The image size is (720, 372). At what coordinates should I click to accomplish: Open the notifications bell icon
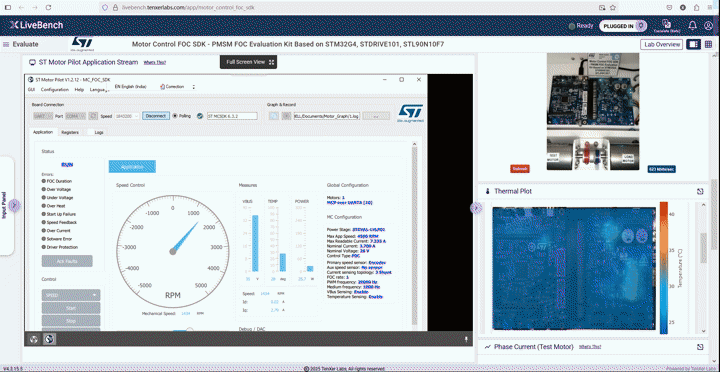(692, 26)
